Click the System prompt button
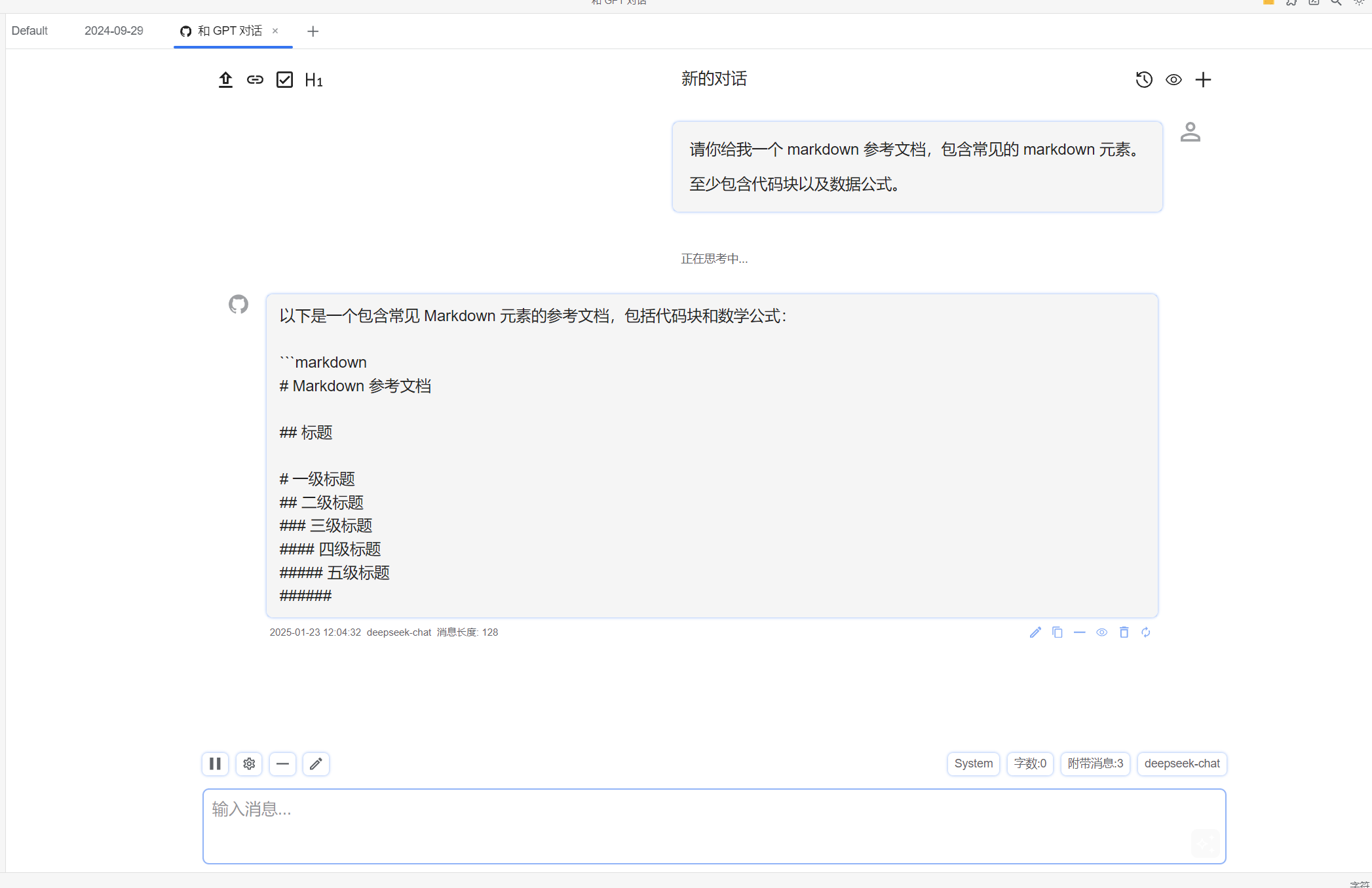The height and width of the screenshot is (888, 1372). (973, 763)
